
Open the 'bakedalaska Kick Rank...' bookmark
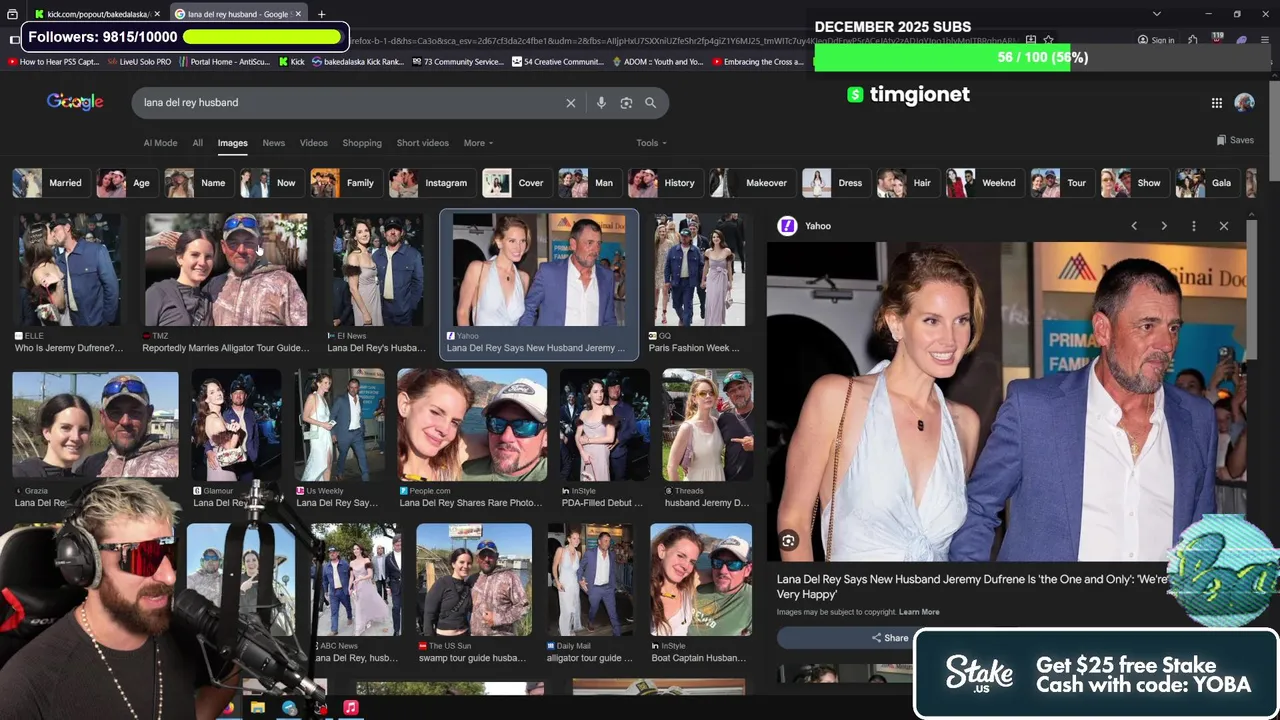pyautogui.click(x=357, y=62)
